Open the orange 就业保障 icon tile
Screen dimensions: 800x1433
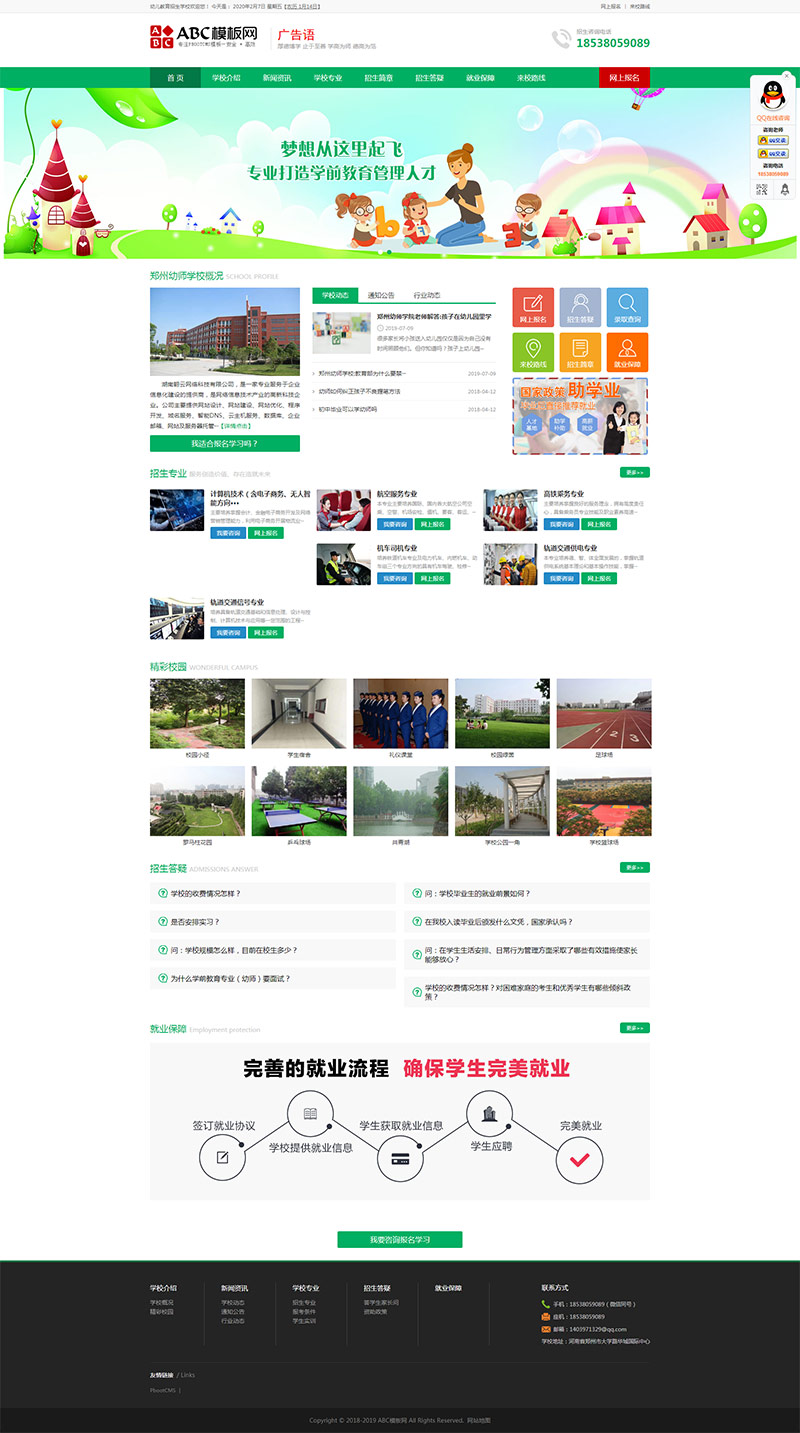(627, 352)
